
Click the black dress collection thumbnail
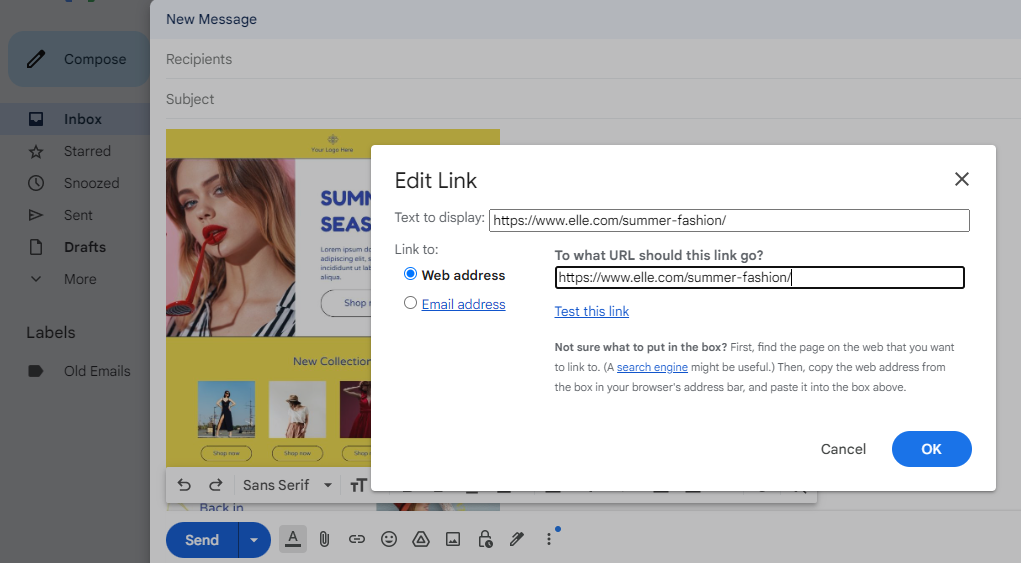pos(226,409)
